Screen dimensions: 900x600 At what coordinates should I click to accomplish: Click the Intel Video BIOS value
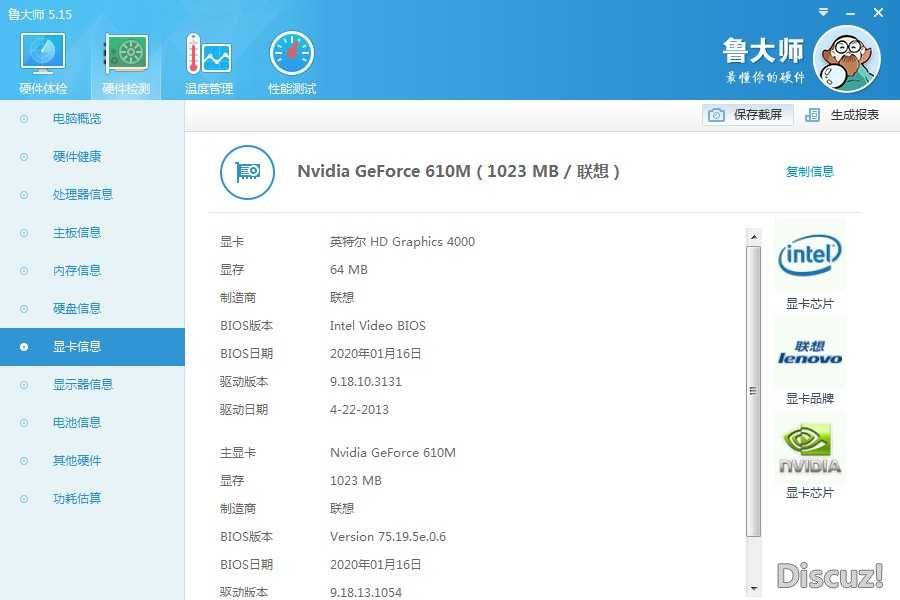(x=378, y=326)
